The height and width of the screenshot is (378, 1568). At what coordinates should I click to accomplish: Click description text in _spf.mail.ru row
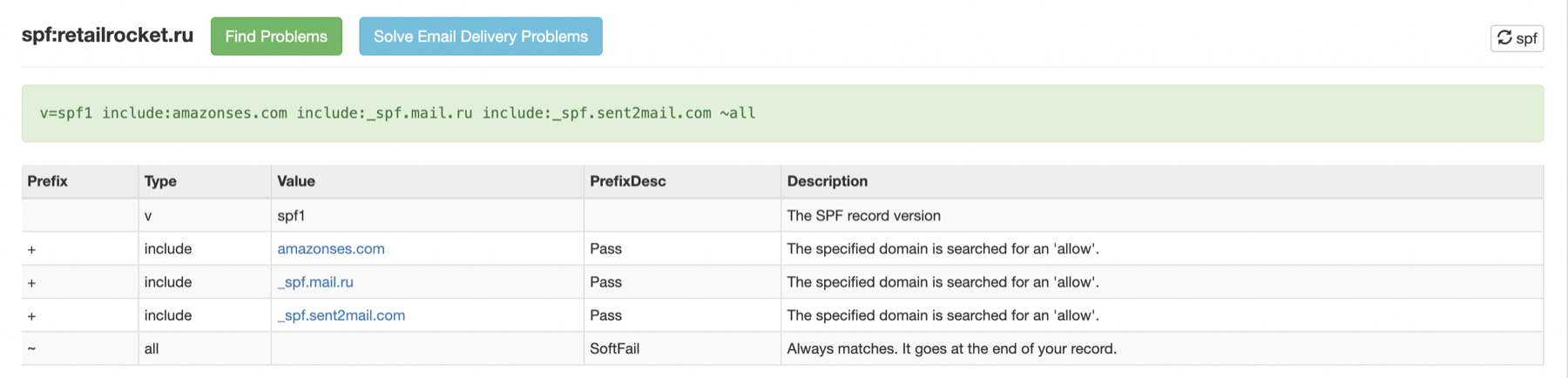pos(943,282)
